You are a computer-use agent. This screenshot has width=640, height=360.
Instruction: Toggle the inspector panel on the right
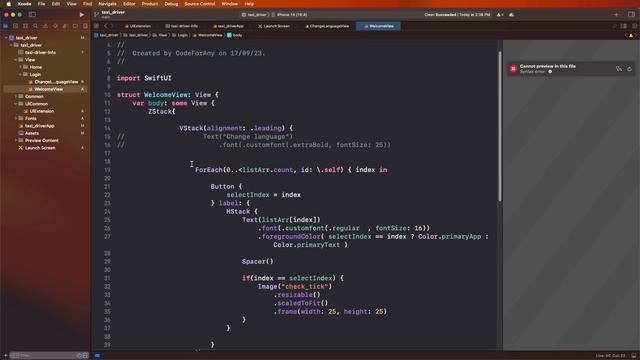pos(631,15)
